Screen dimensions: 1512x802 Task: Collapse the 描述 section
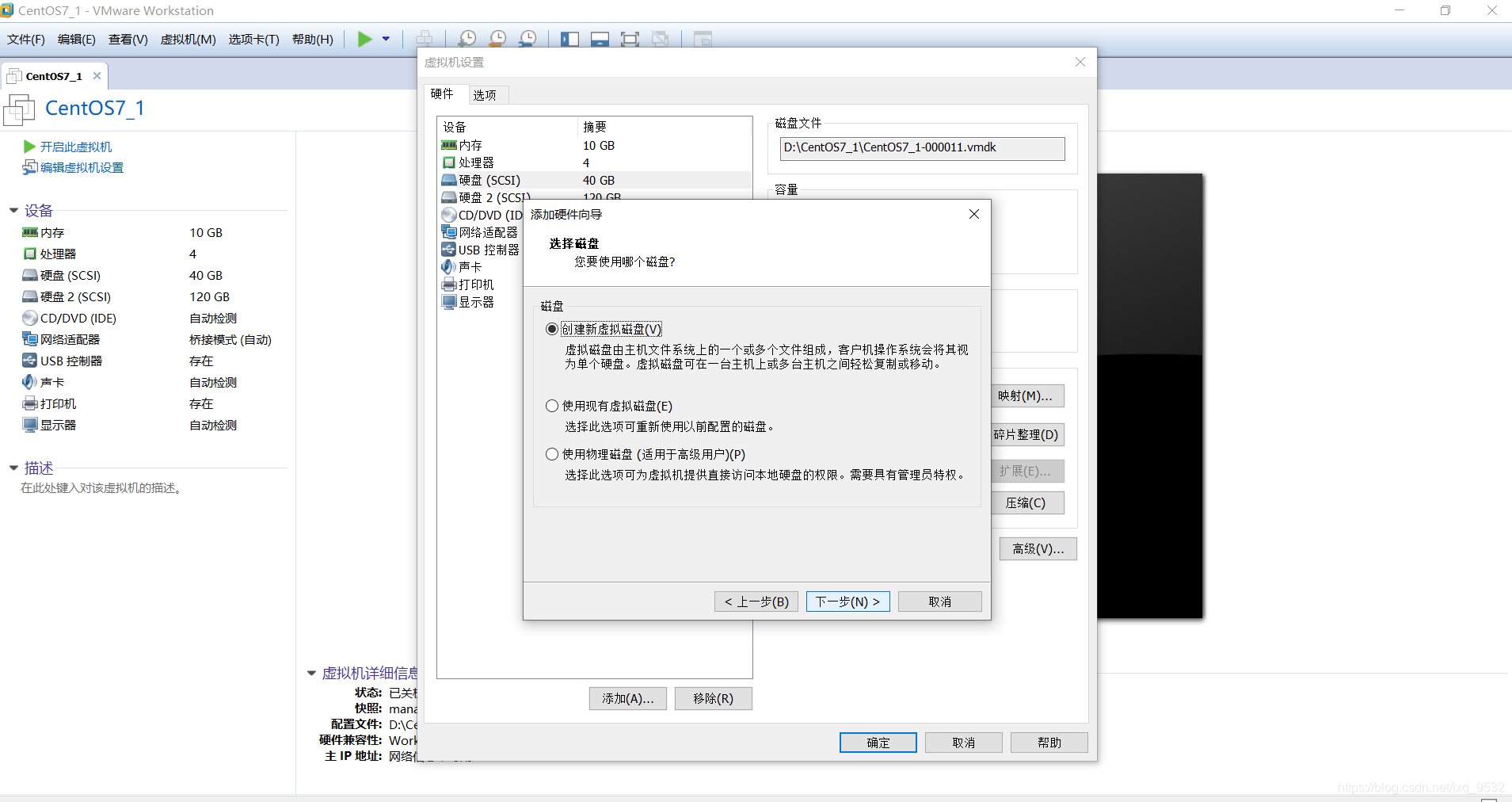click(13, 468)
